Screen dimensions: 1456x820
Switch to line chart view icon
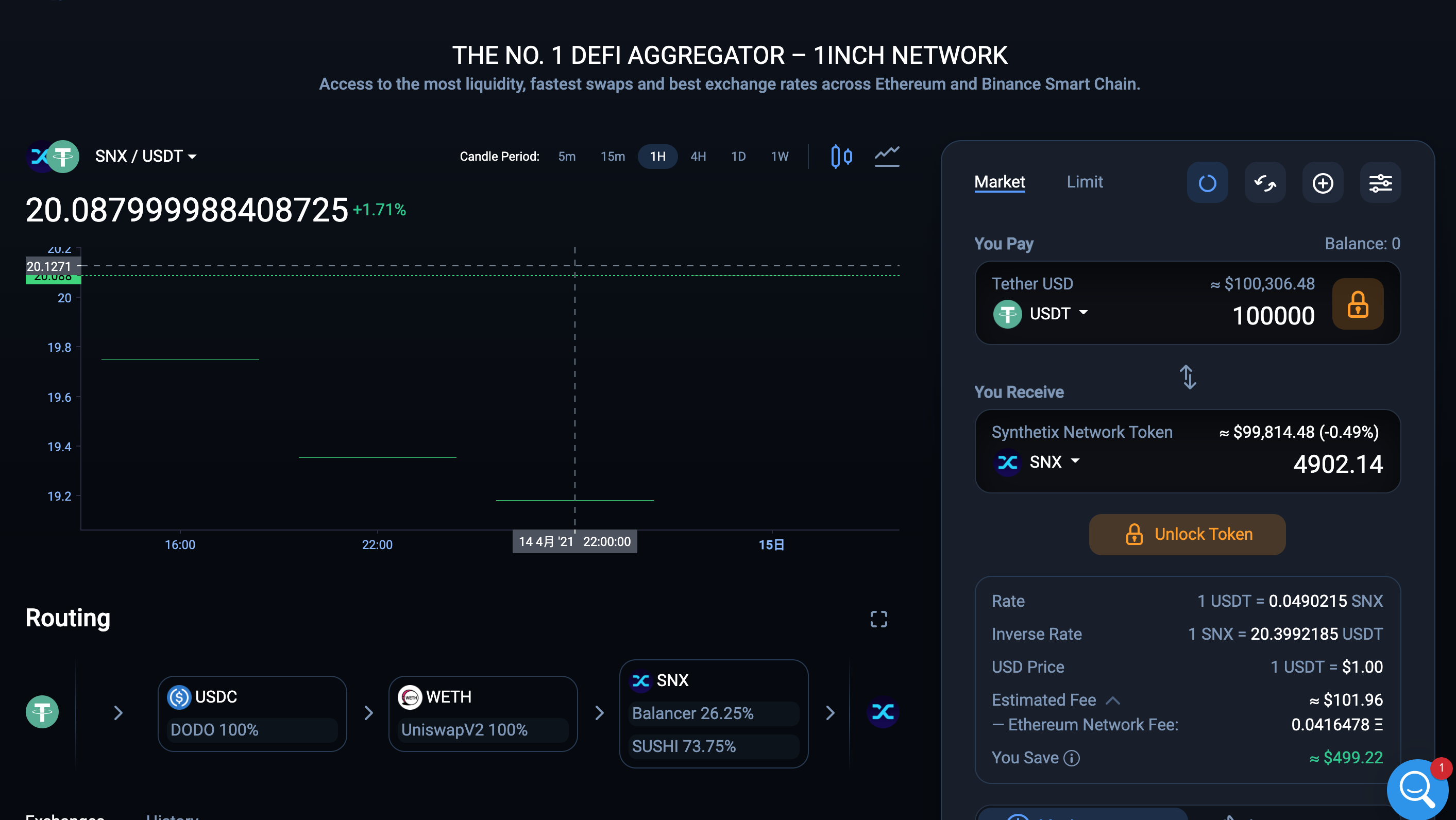click(x=886, y=157)
